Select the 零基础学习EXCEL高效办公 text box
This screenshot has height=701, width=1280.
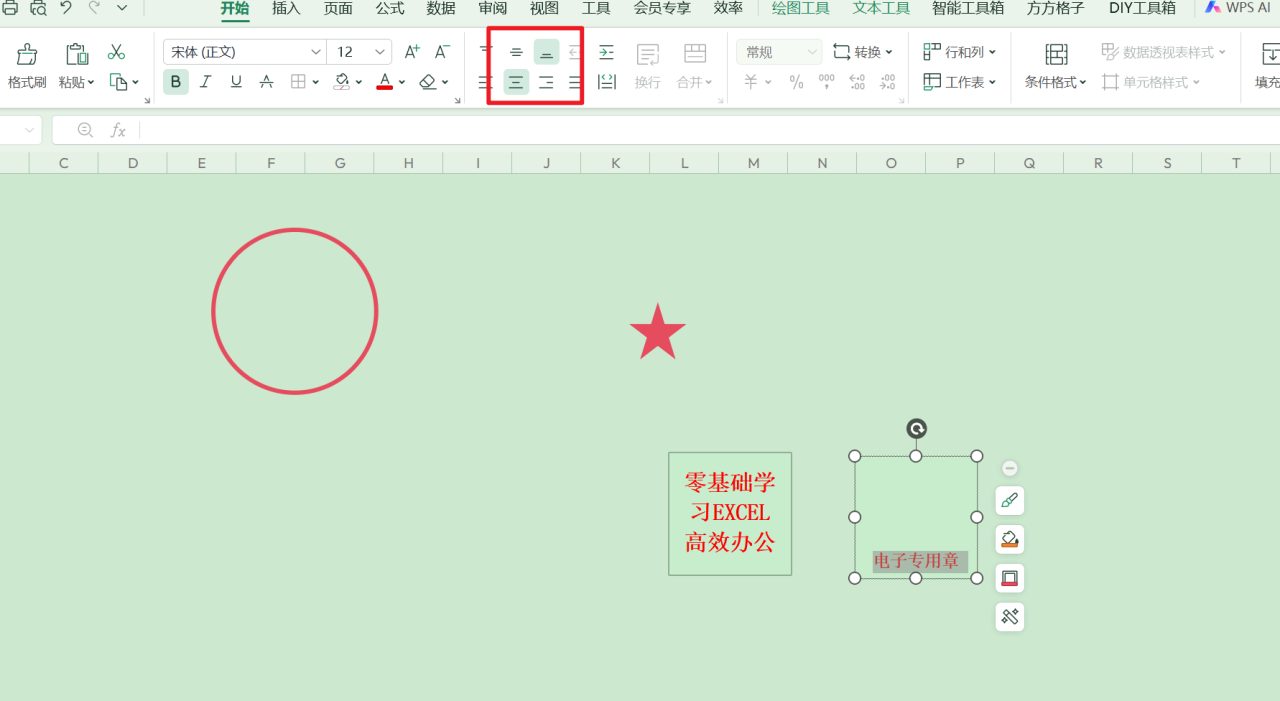click(730, 514)
